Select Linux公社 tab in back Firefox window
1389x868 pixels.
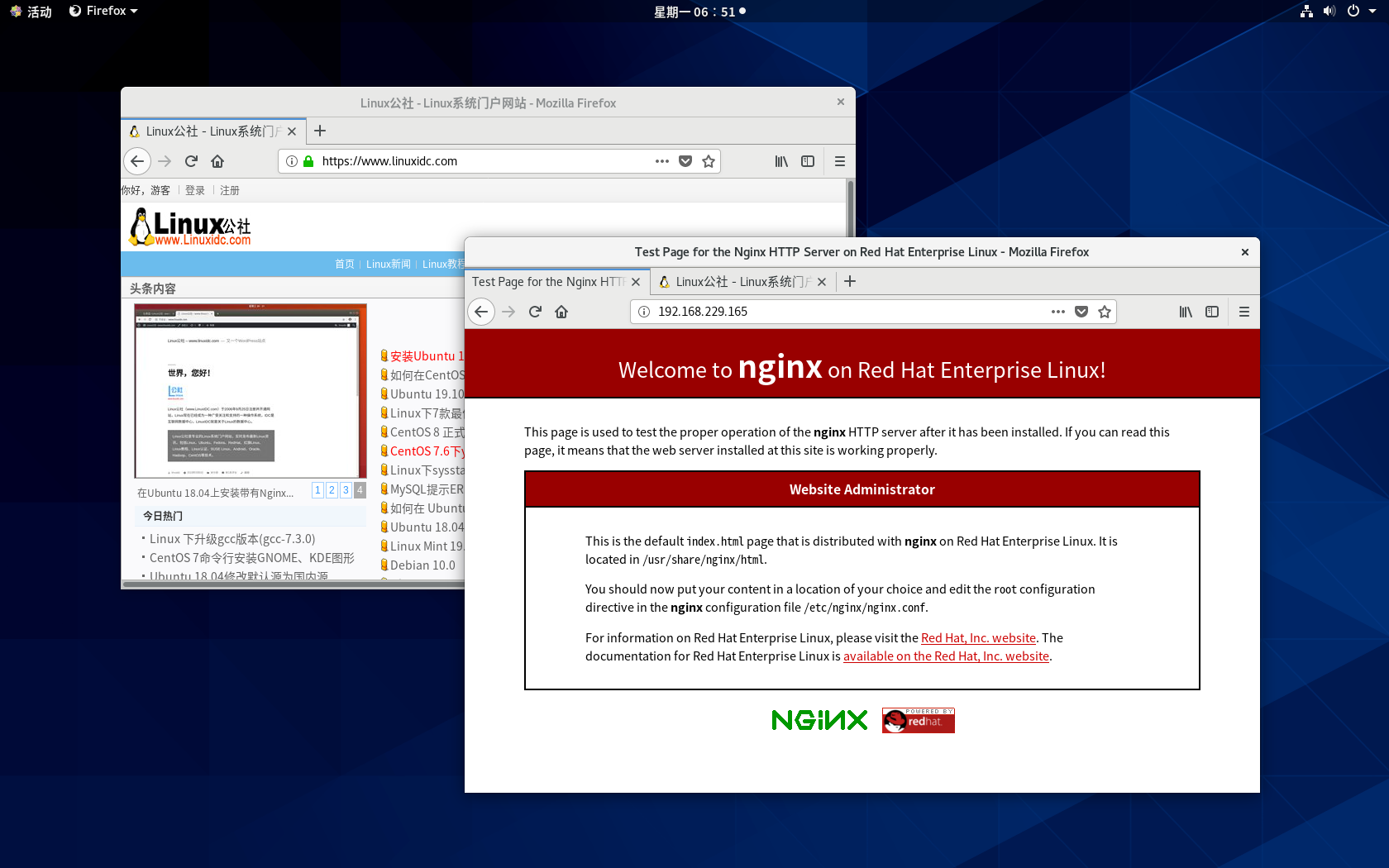[213, 131]
